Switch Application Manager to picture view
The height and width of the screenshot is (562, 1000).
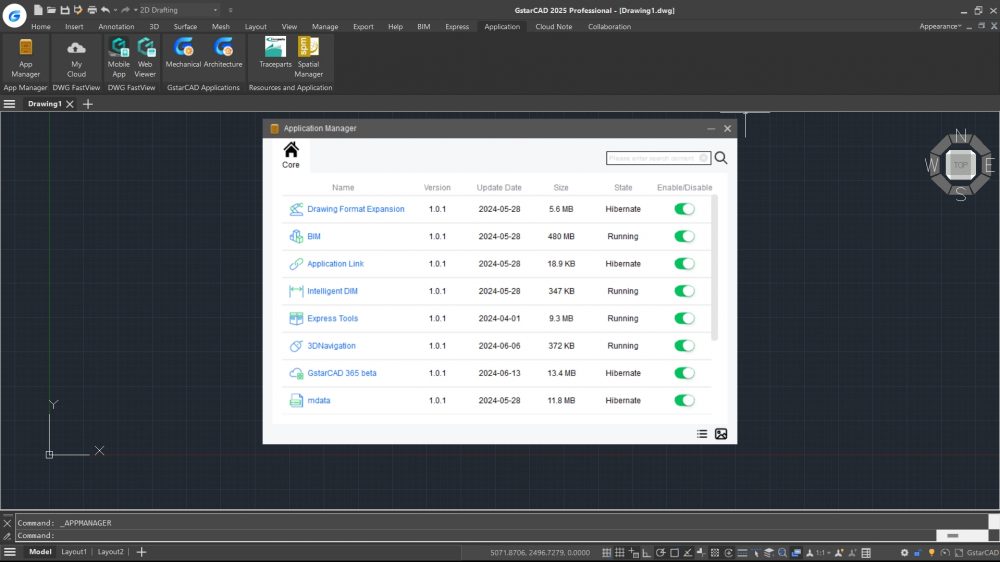click(x=721, y=434)
